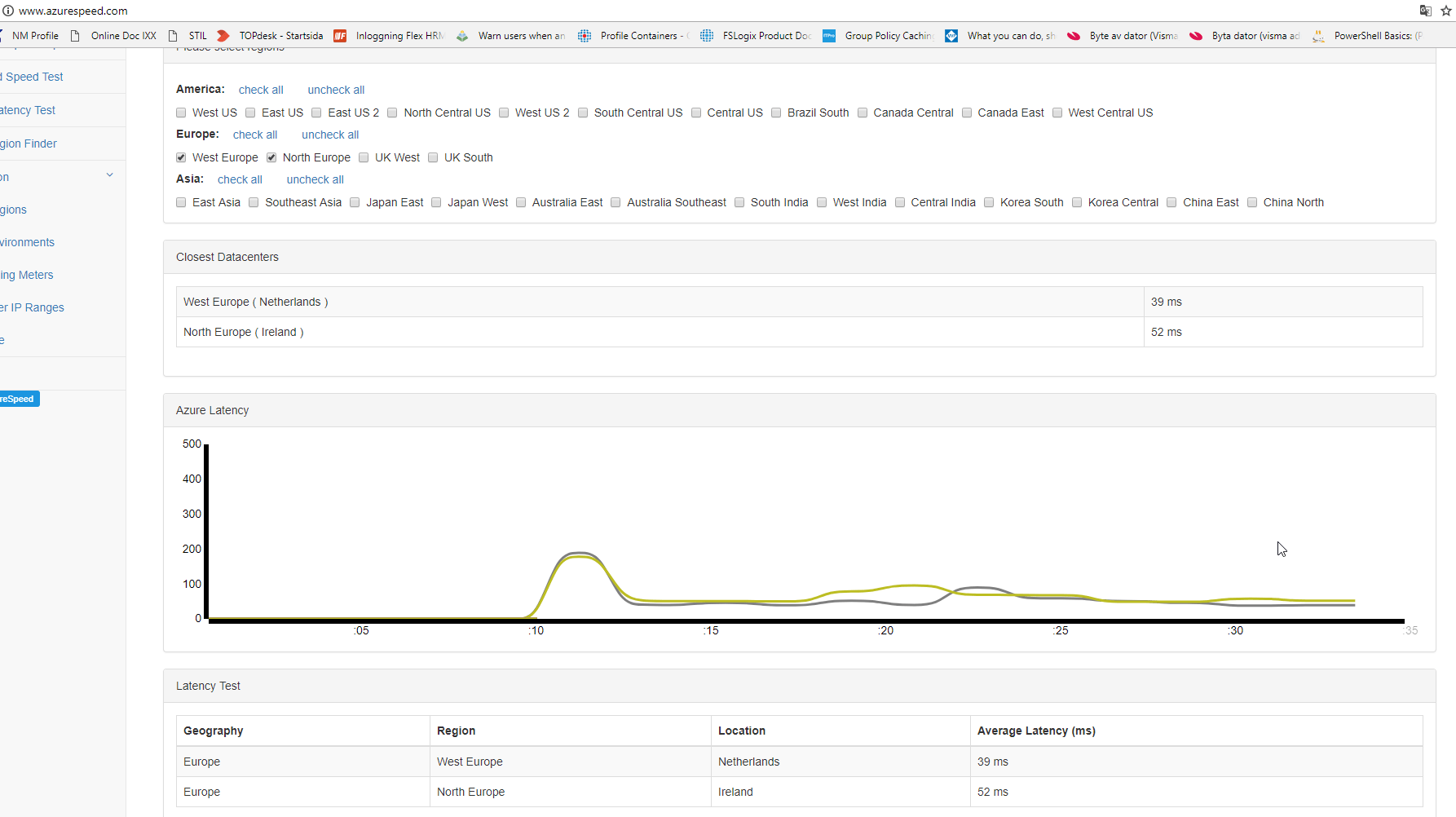Viewport: 1456px width, 817px height.
Task: Open the Speed Test sidebar item
Action: (x=33, y=77)
